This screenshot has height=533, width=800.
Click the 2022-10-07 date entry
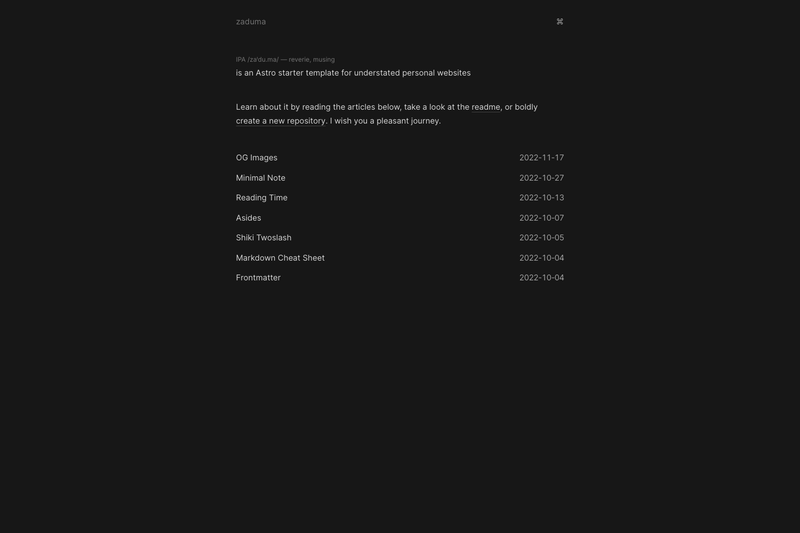541,218
